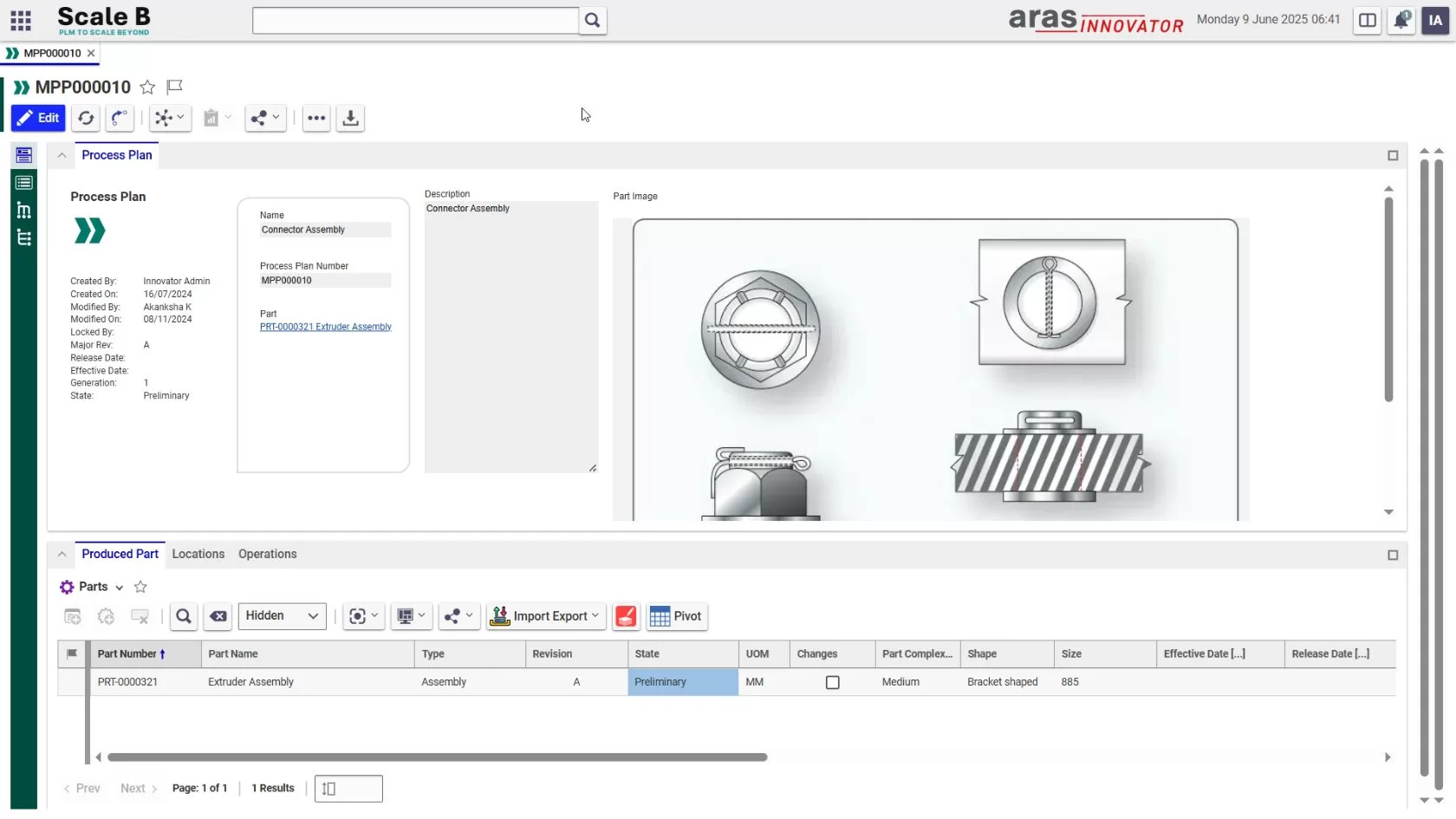
Task: Click the select-all checkbox in the grid header
Action: click(x=73, y=654)
